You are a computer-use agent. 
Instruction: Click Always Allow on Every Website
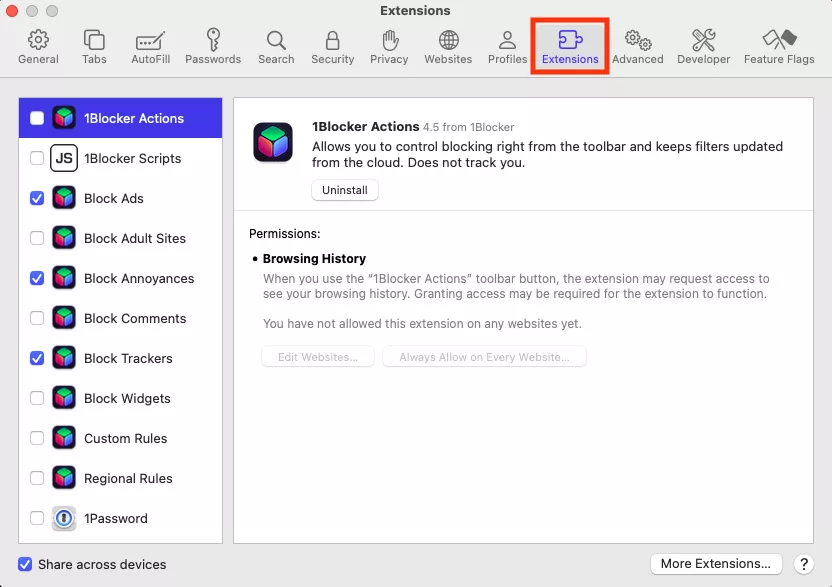(x=484, y=357)
